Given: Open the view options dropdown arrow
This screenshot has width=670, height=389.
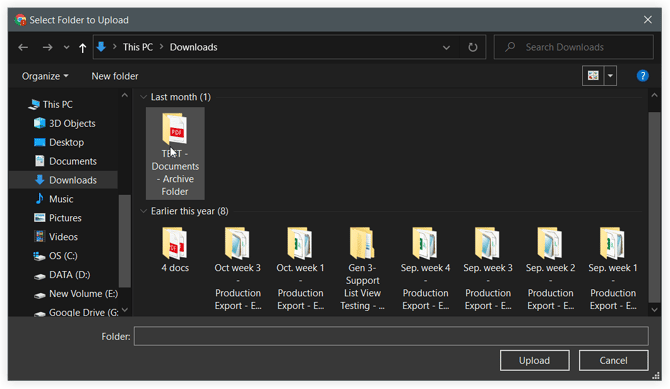Looking at the screenshot, I should tap(610, 76).
